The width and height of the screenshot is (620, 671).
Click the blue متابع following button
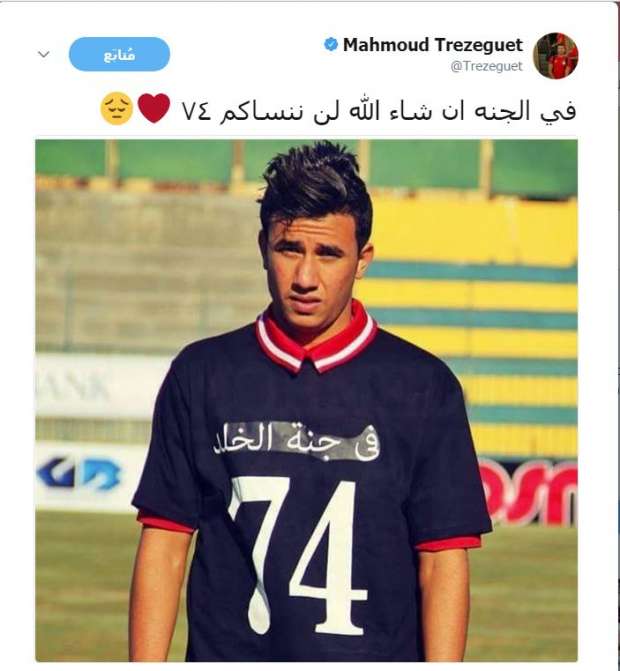click(x=119, y=54)
